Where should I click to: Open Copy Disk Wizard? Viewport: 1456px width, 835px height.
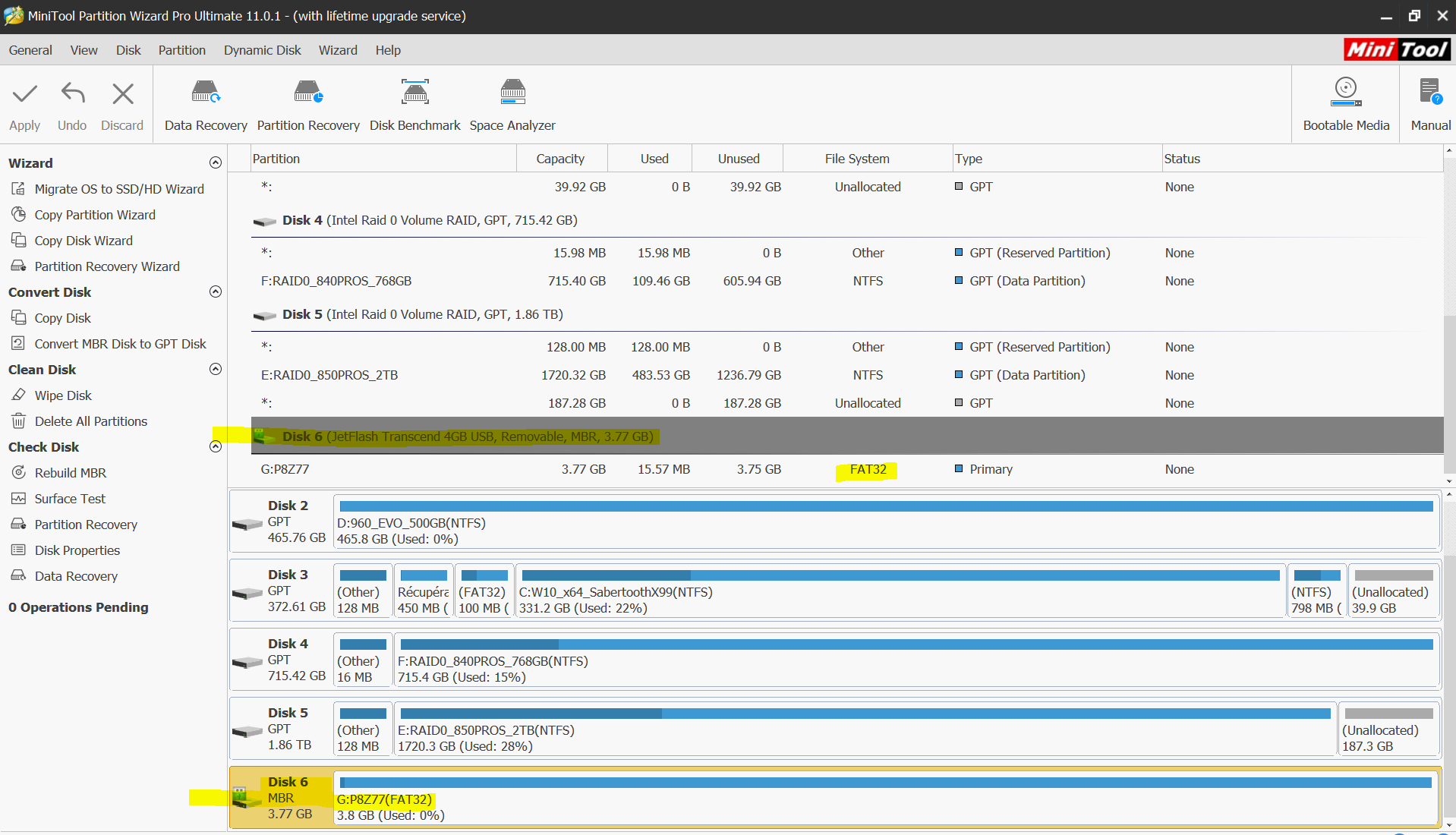tap(84, 241)
